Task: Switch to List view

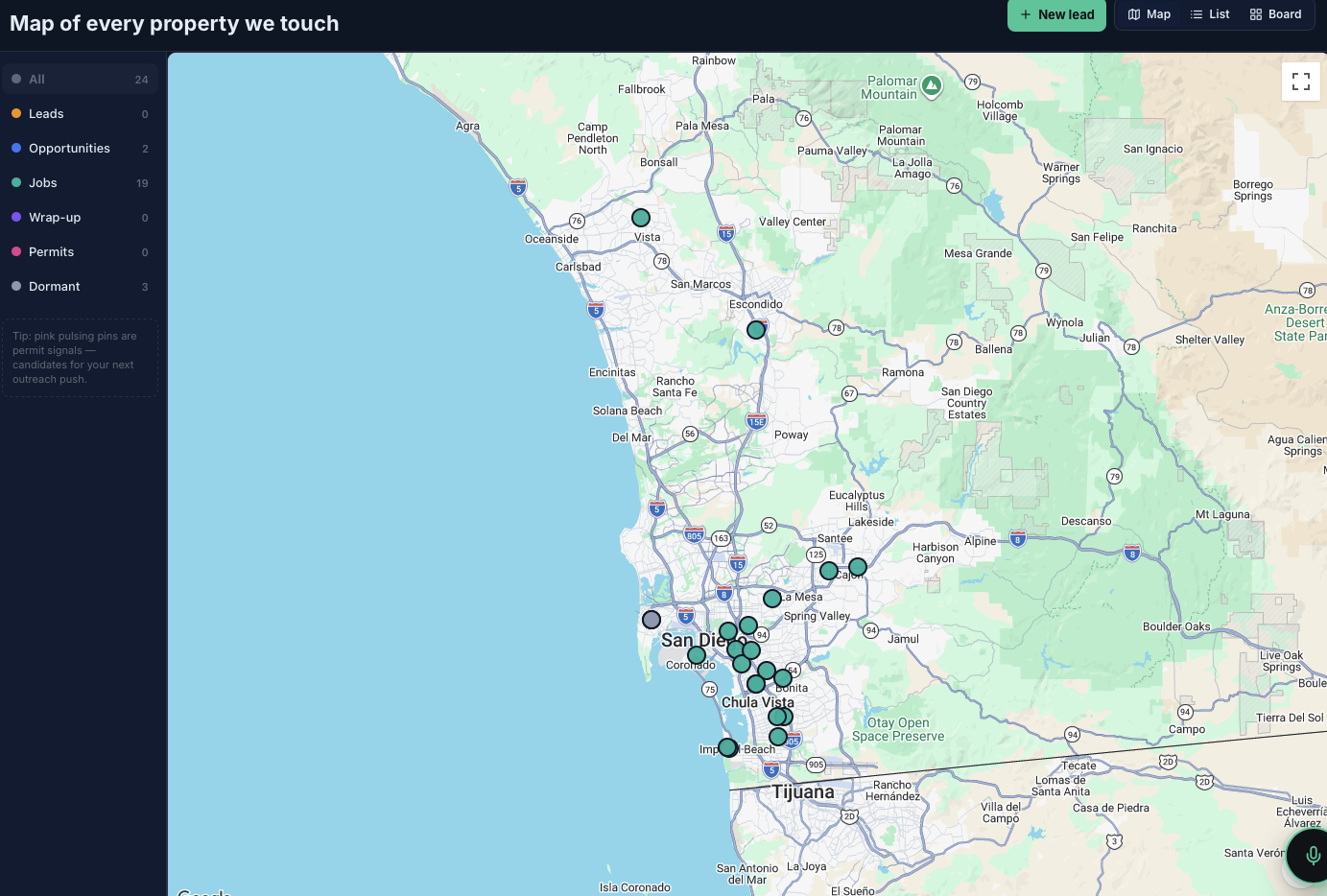Action: click(1210, 14)
